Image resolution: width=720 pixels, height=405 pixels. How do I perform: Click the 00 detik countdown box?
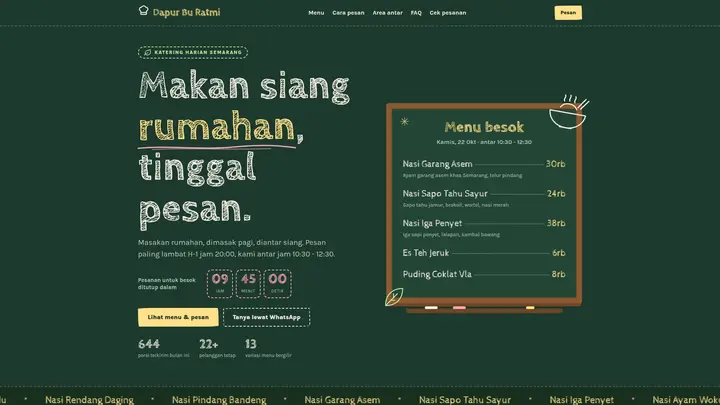coord(277,283)
